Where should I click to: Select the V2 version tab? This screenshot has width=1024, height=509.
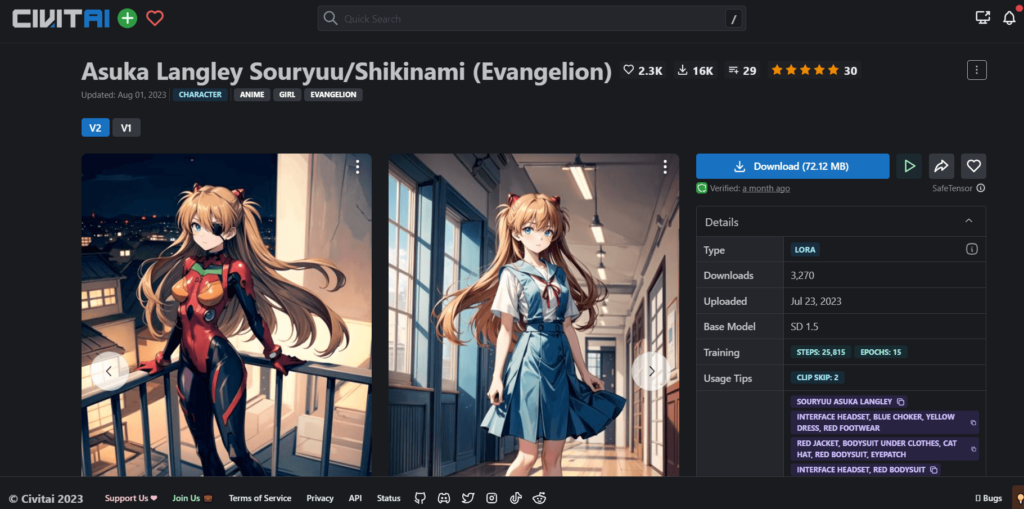[x=95, y=128]
